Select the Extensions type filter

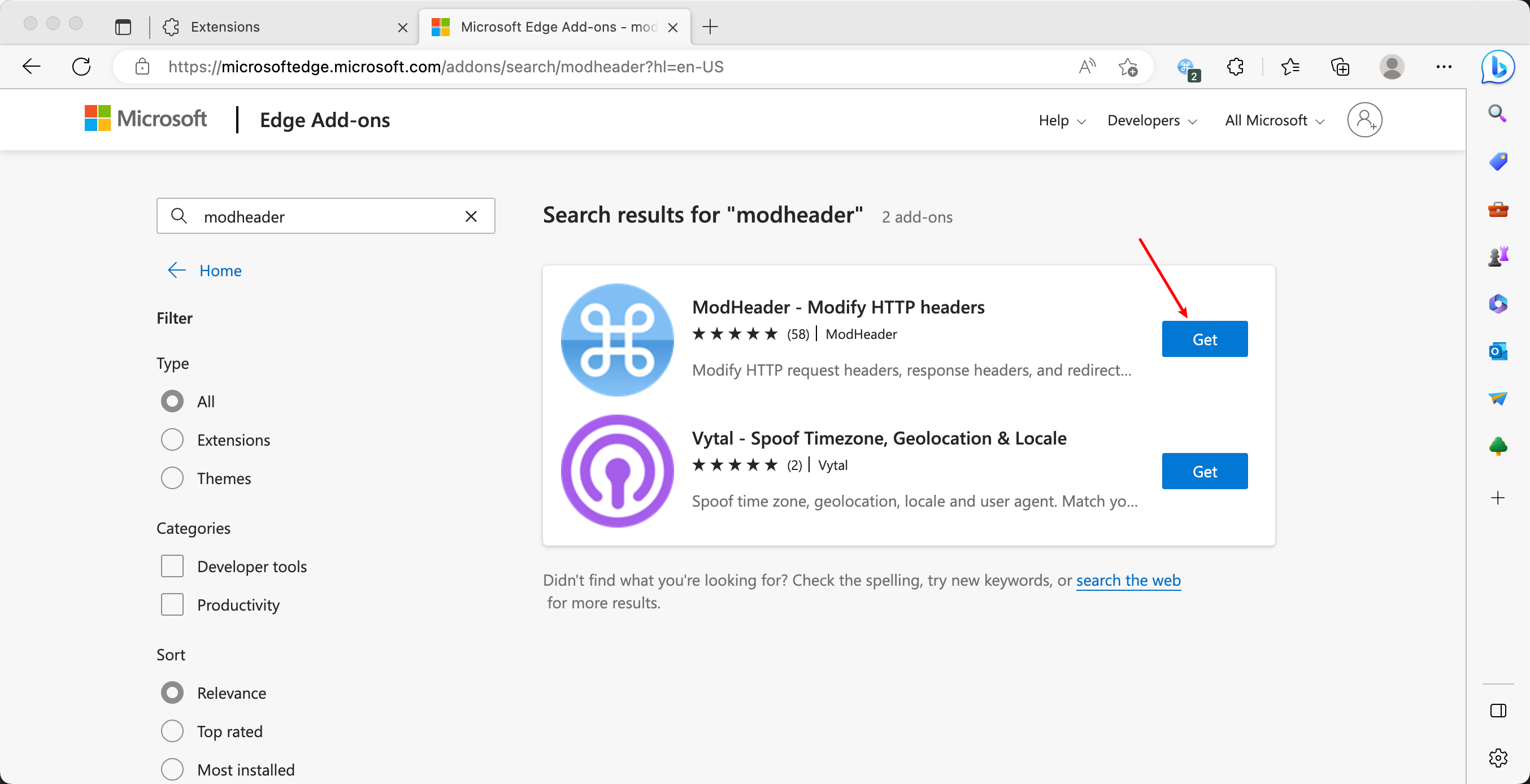(x=172, y=439)
